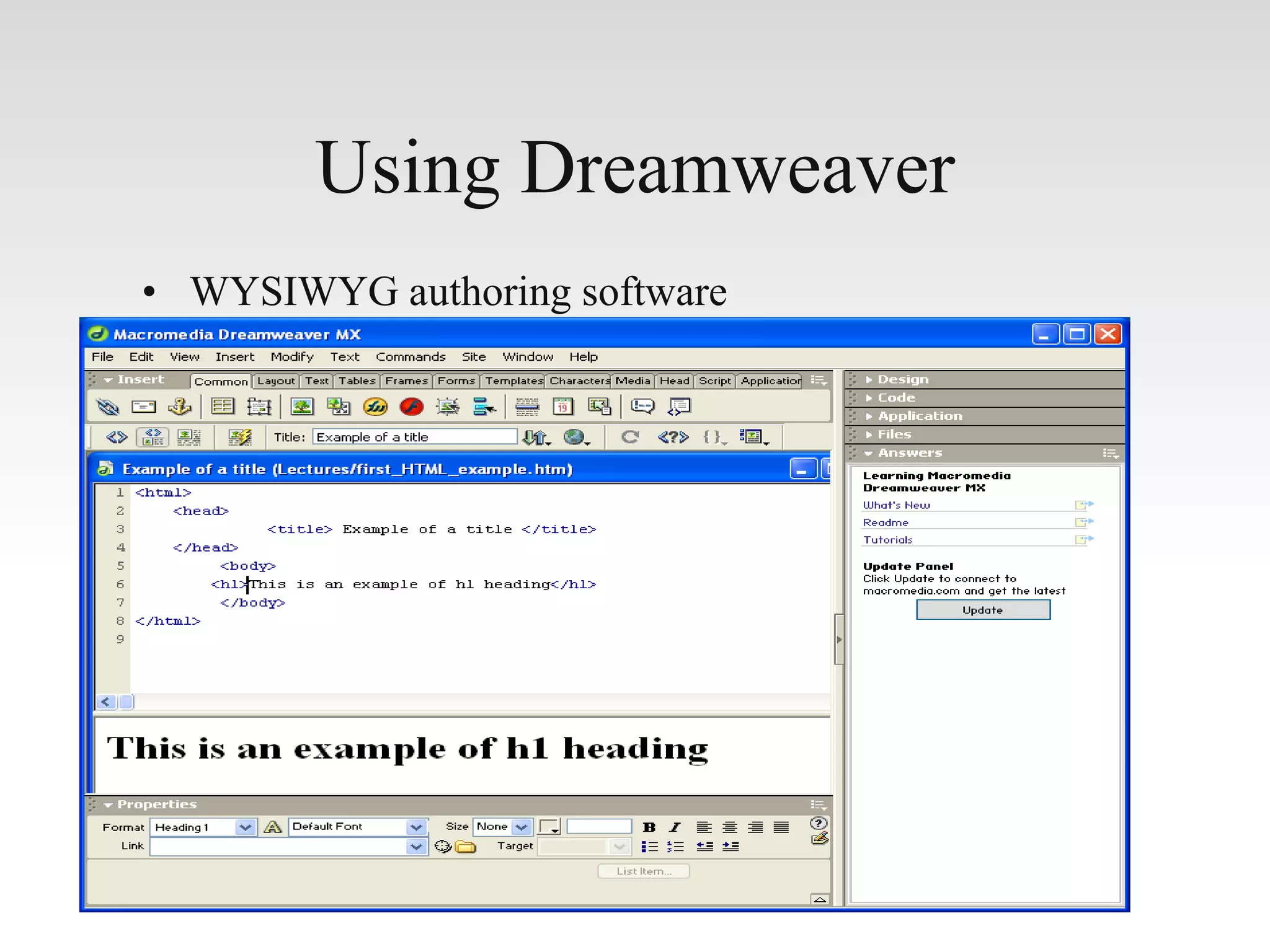
Task: Click the Point to File target icon
Action: coord(442,847)
